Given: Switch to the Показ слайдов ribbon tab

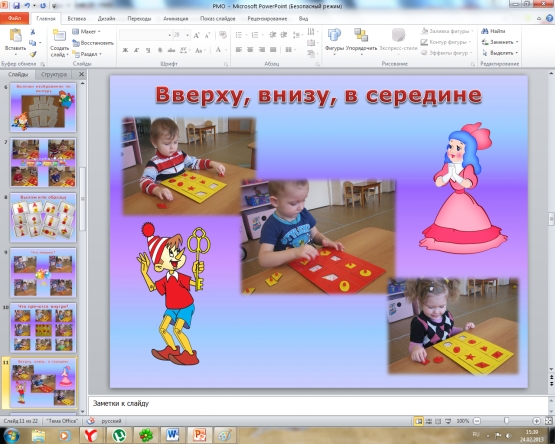Looking at the screenshot, I should [x=218, y=19].
